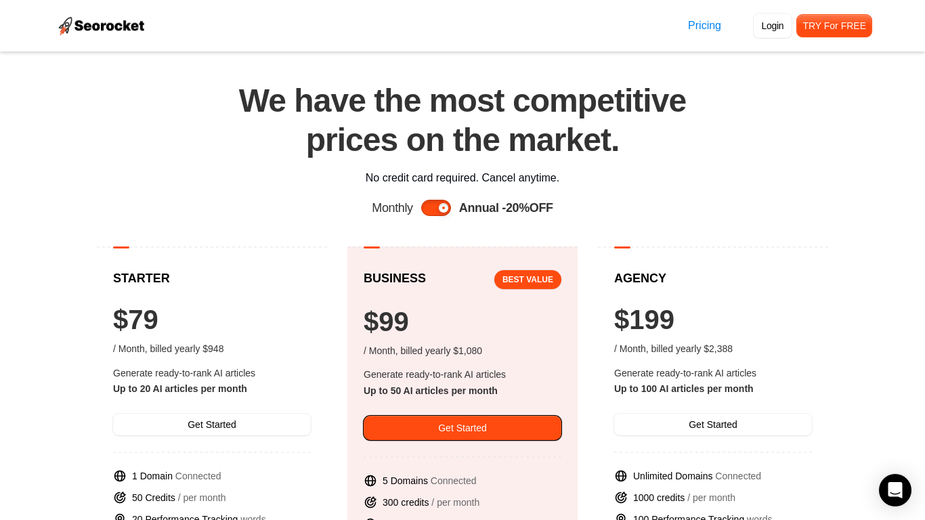Open the Pricing menu link

click(x=704, y=25)
